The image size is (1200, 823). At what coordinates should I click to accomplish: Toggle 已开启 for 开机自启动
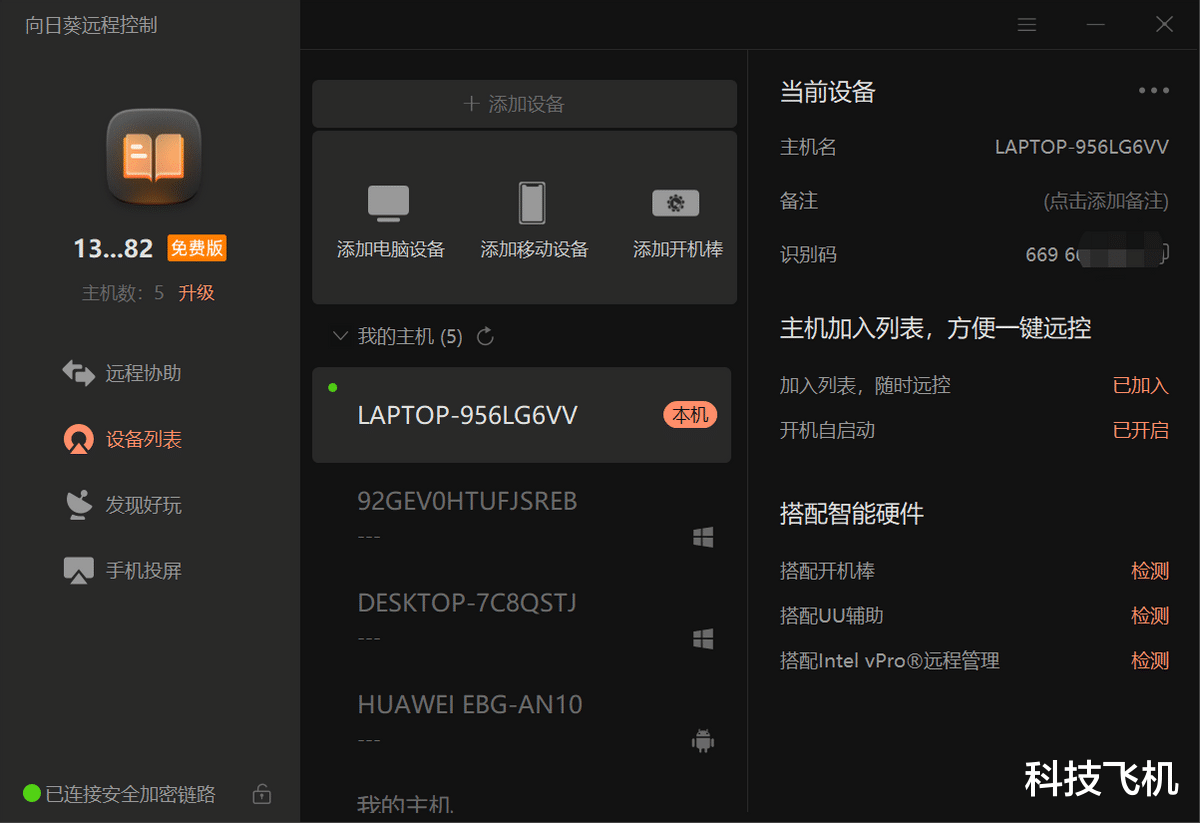pos(1141,430)
